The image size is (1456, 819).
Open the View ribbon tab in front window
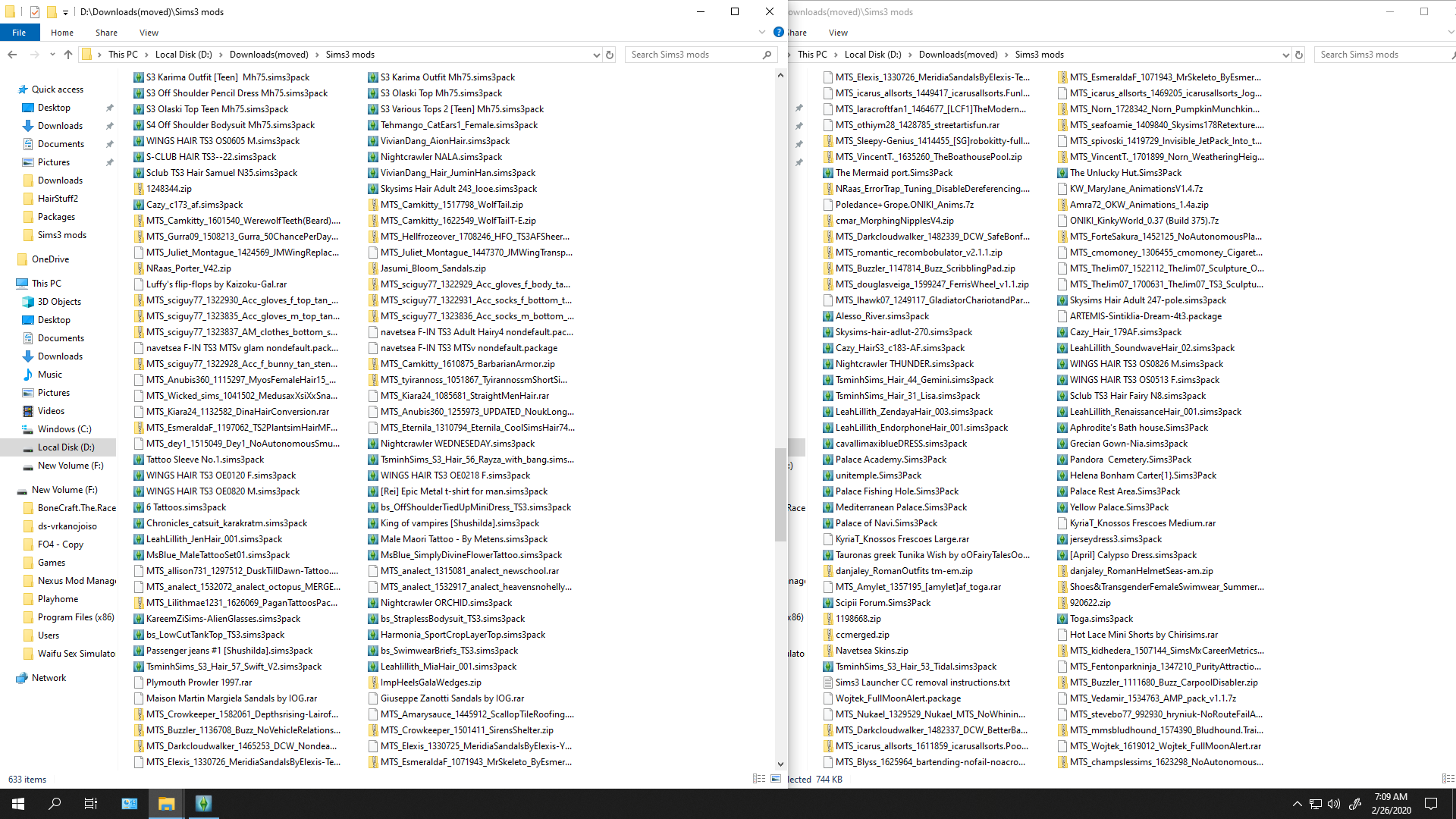(149, 33)
